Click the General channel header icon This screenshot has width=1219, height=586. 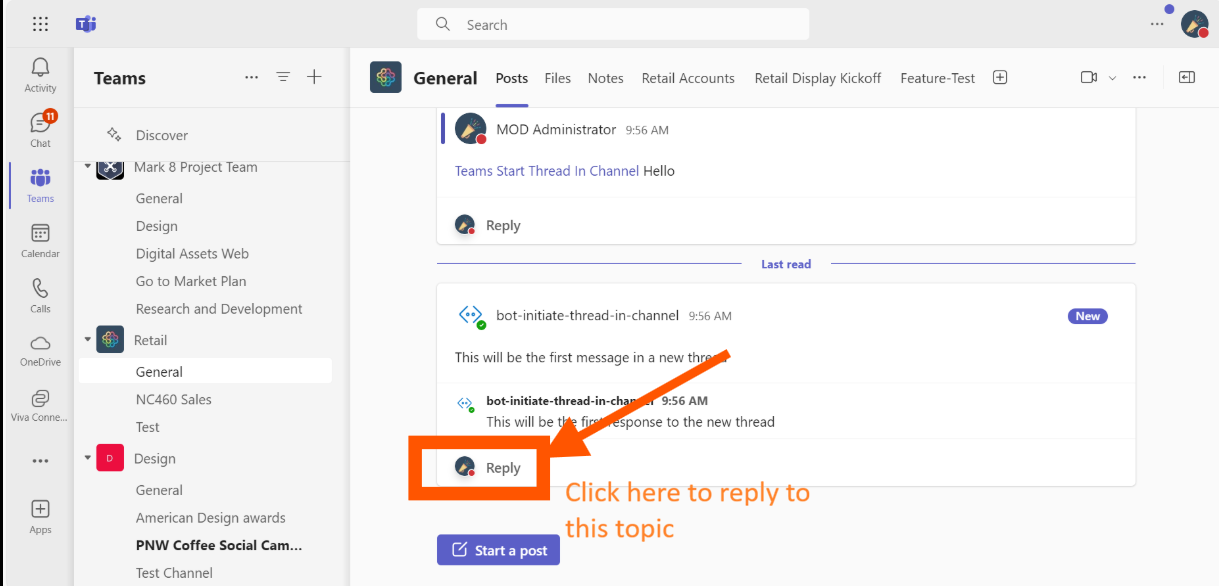[x=386, y=77]
